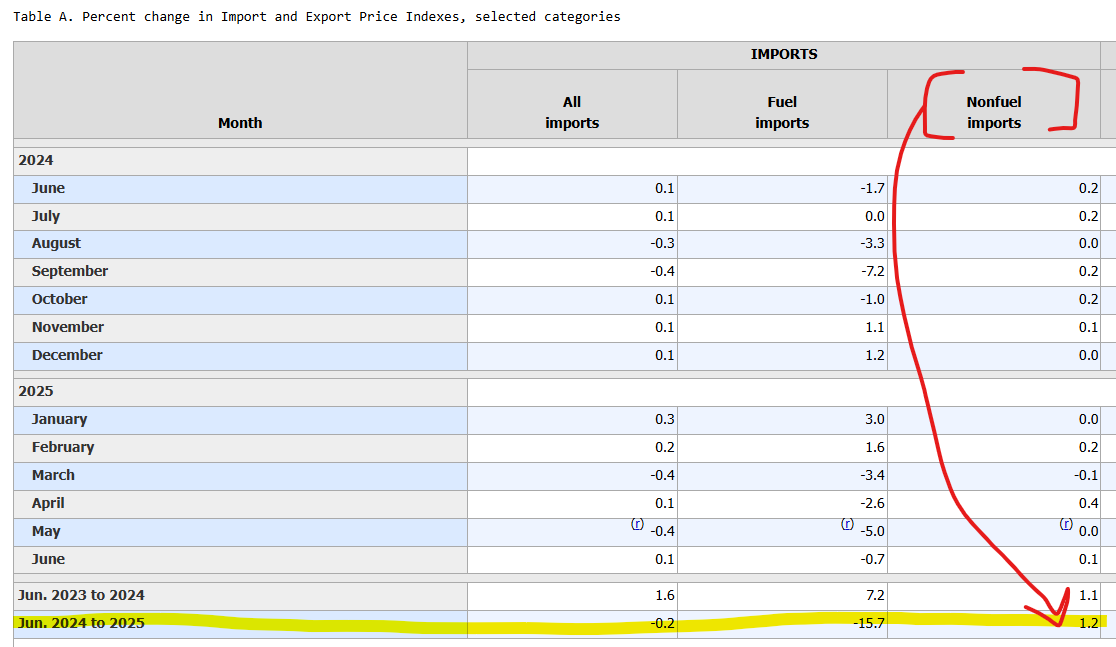This screenshot has width=1116, height=647.
Task: Select the 0.3 All imports value in January row
Action: click(x=665, y=419)
